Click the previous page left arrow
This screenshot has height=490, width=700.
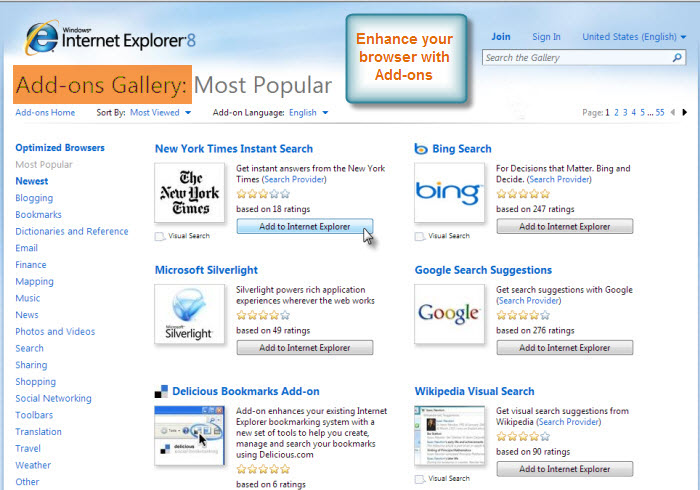pos(673,113)
